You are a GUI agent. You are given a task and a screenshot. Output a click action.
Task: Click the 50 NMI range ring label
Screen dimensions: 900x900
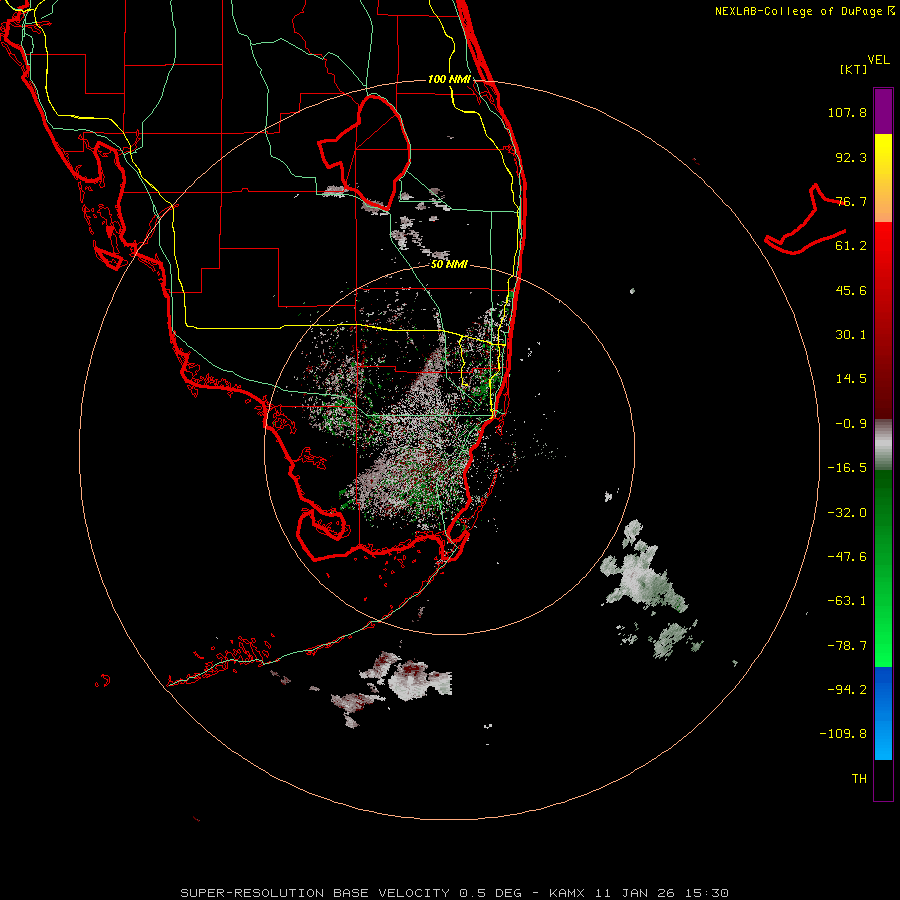tap(449, 265)
